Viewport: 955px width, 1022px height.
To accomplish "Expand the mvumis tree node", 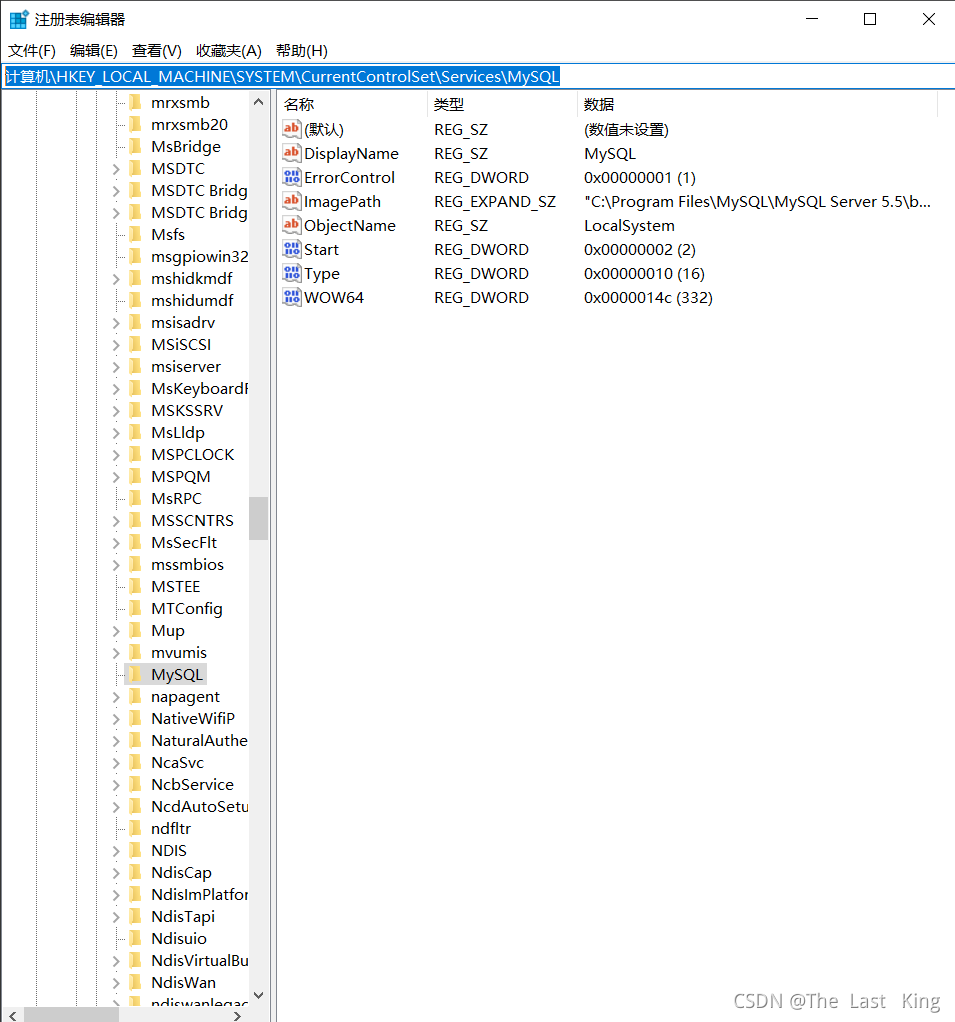I will coord(116,652).
